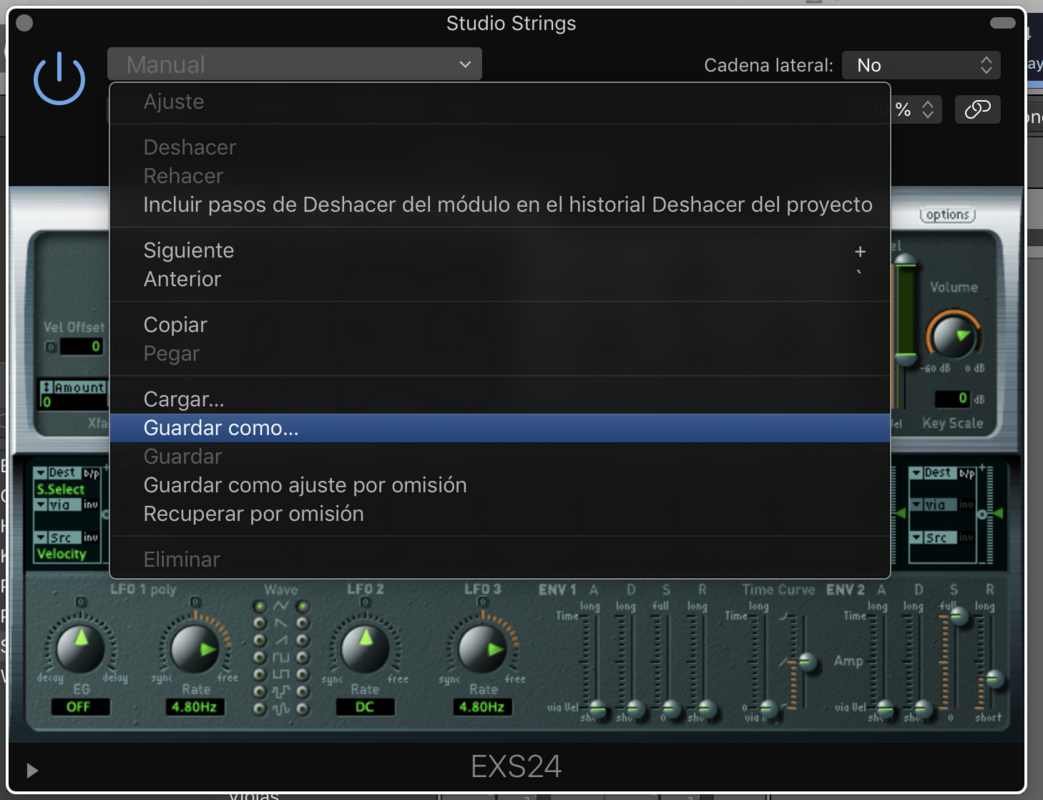Select Anterior in the preset menu

[500, 279]
